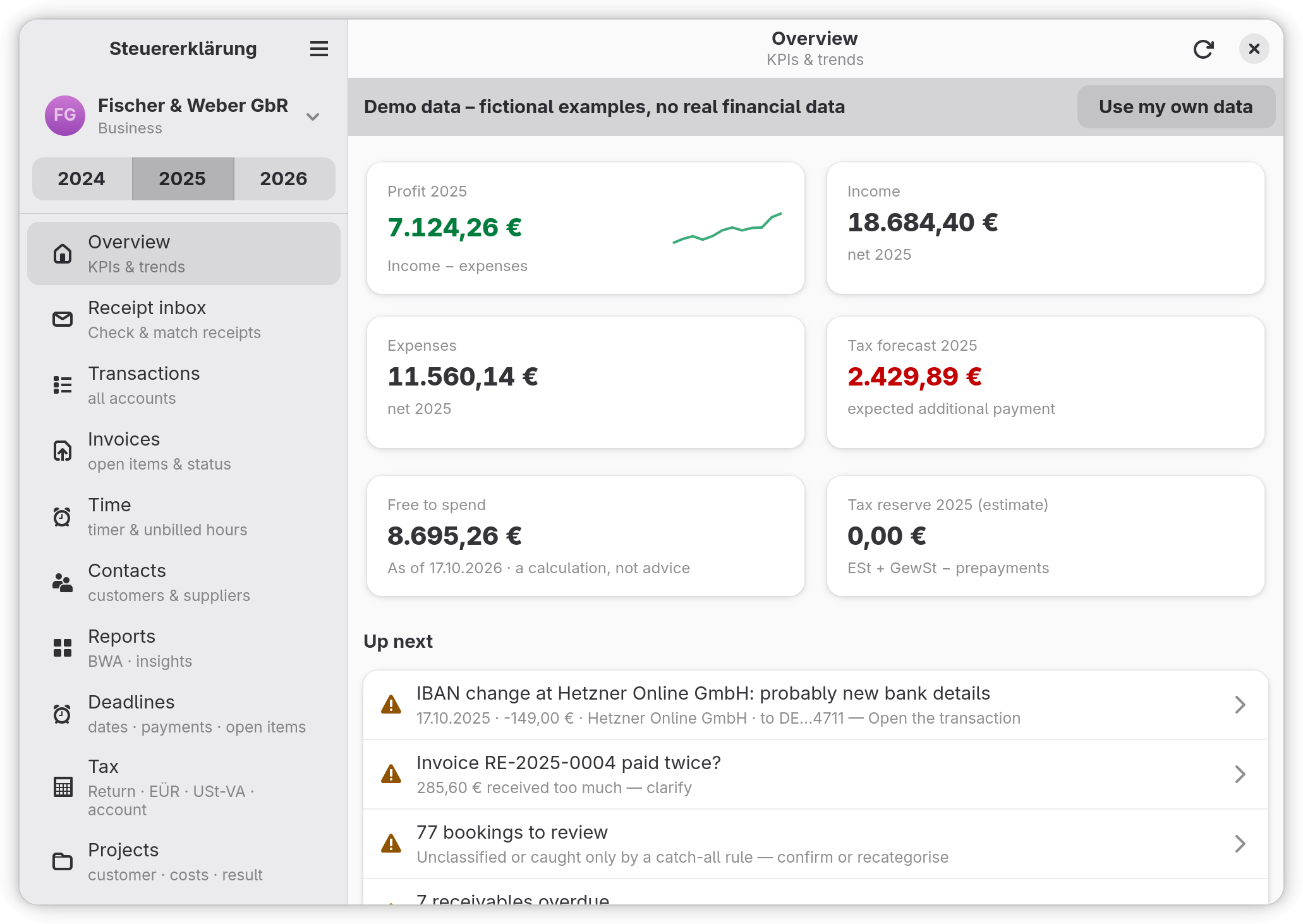Close the Overview window

click(x=1254, y=49)
